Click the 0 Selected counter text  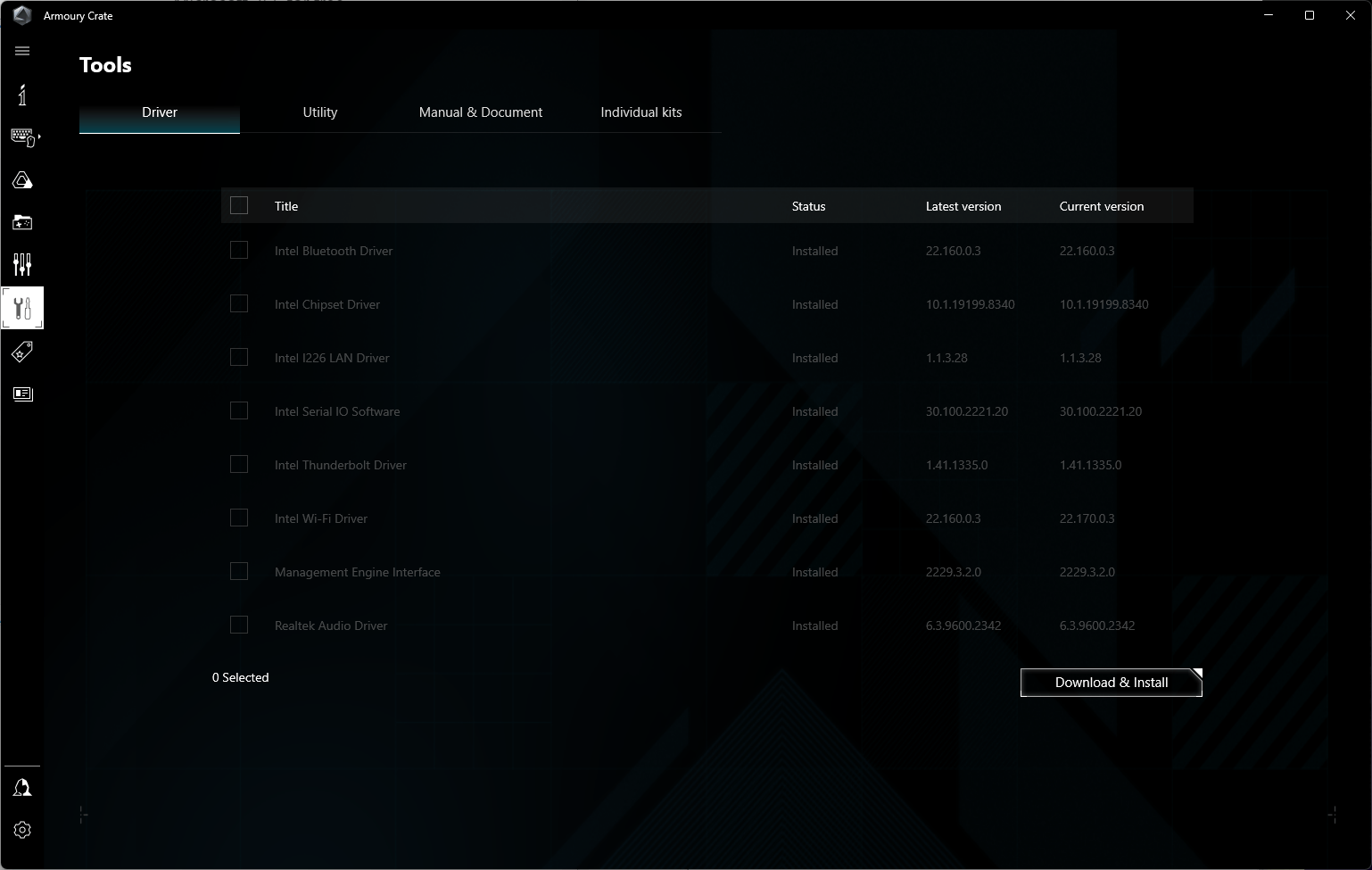[241, 677]
